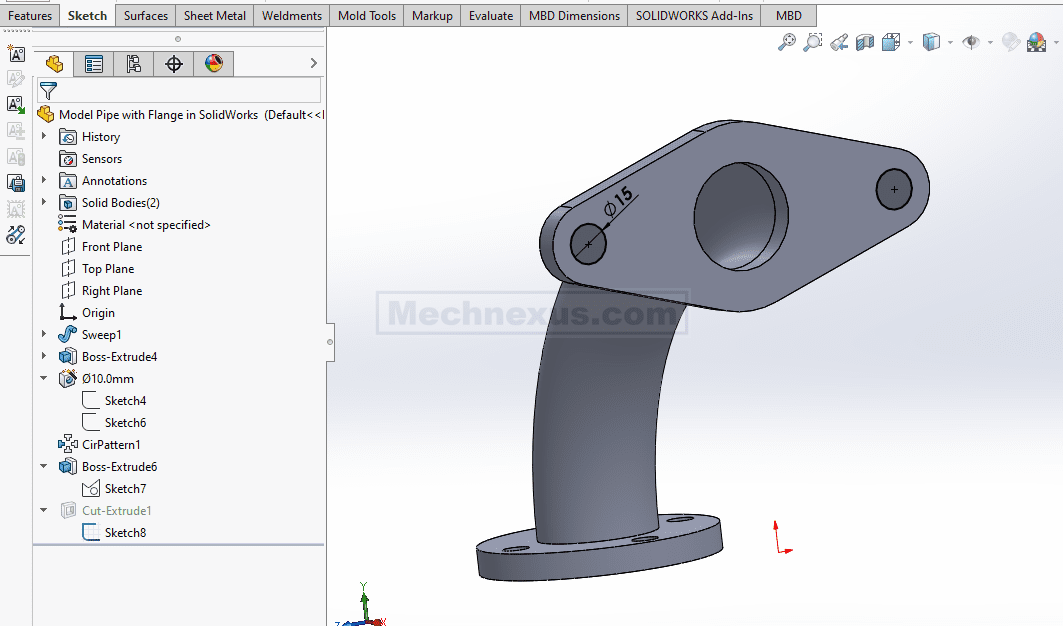Image resolution: width=1063 pixels, height=626 pixels.
Task: Click the View Orientation cube icon
Action: pos(891,42)
